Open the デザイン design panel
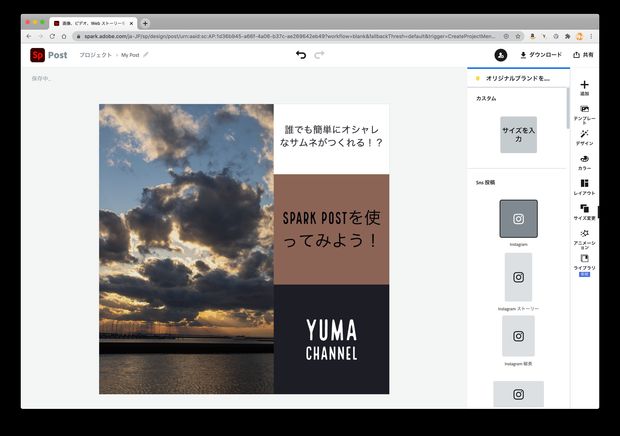This screenshot has height=436, width=620. tap(584, 138)
